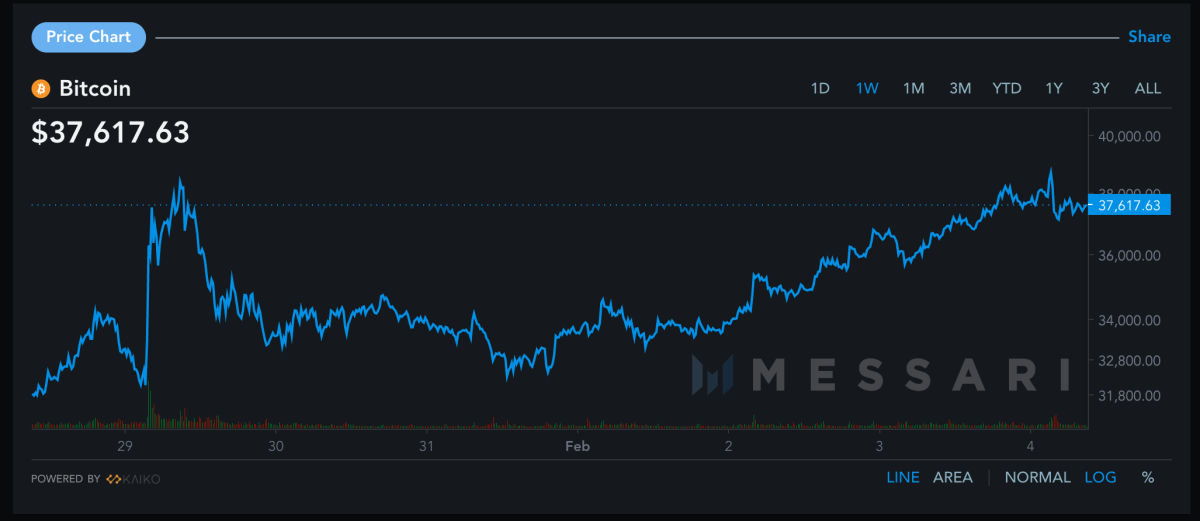Switch chart to 1M range
The image size is (1200, 521).
[913, 88]
